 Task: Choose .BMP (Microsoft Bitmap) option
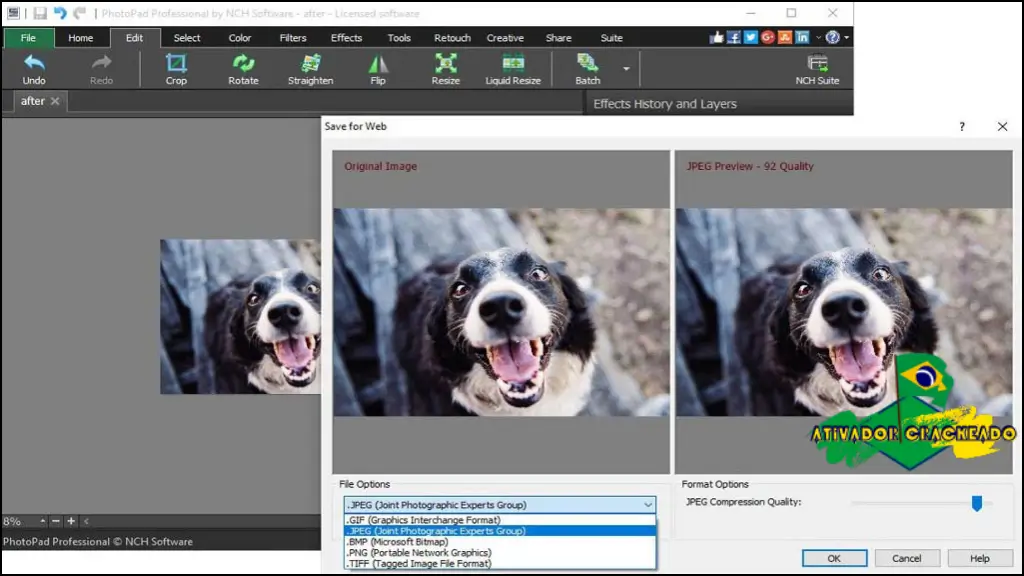(x=500, y=542)
